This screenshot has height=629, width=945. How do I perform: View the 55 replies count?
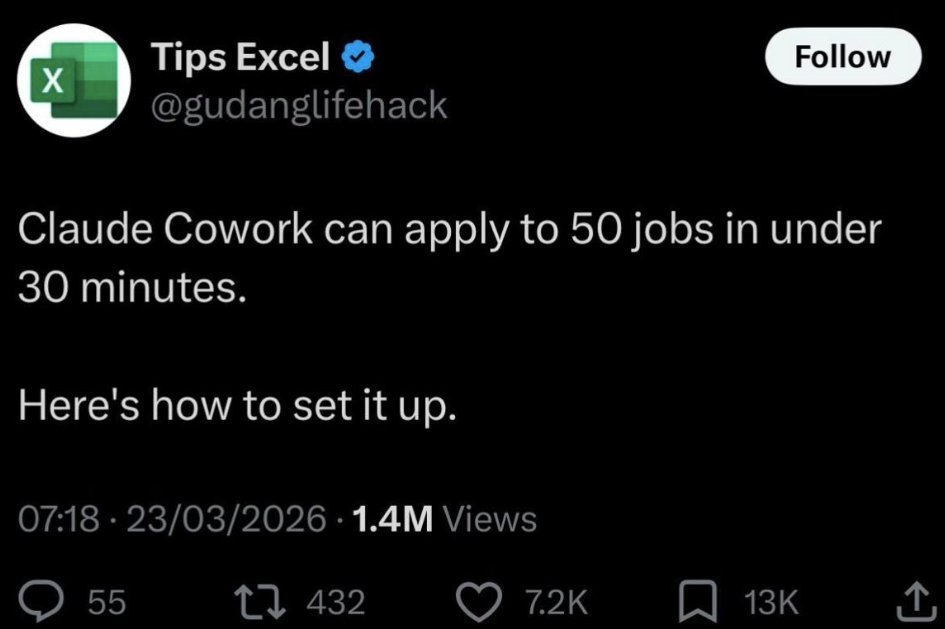pyautogui.click(x=105, y=600)
